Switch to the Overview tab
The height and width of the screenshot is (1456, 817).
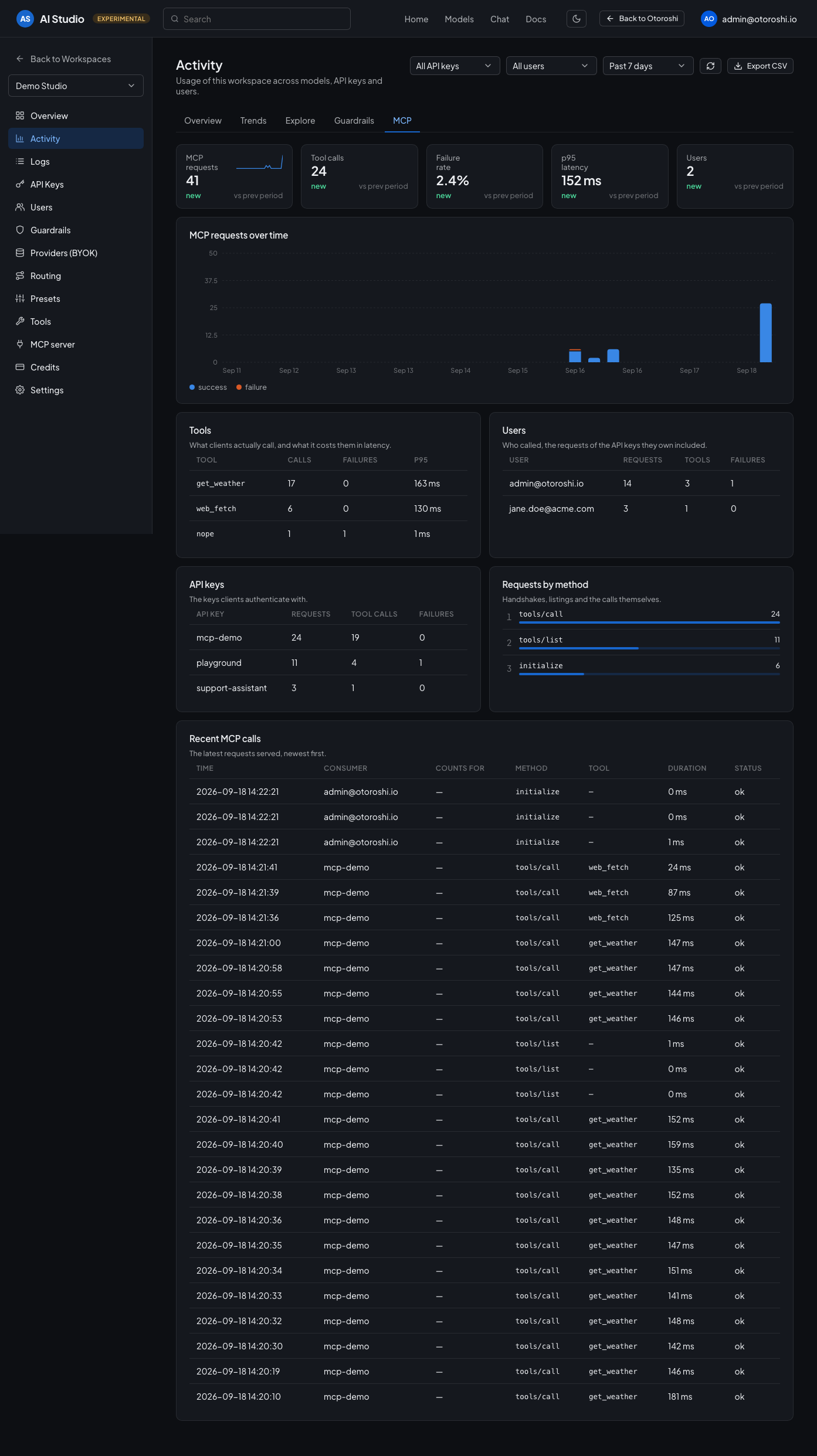(x=203, y=120)
